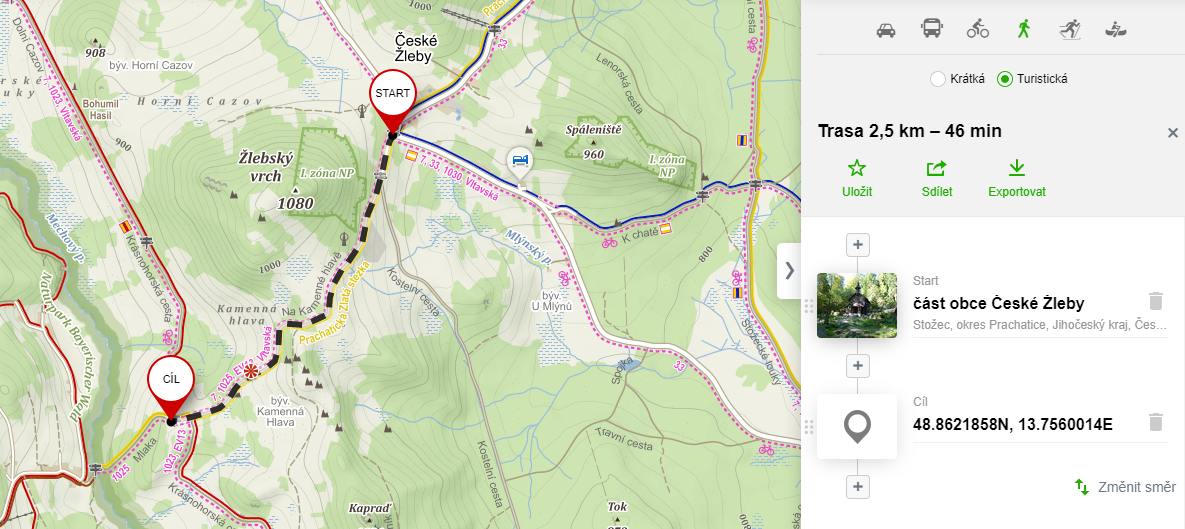Screen dimensions: 1185x529
Task: Open the České Žleby chapel thumbnail
Action: coord(857,305)
